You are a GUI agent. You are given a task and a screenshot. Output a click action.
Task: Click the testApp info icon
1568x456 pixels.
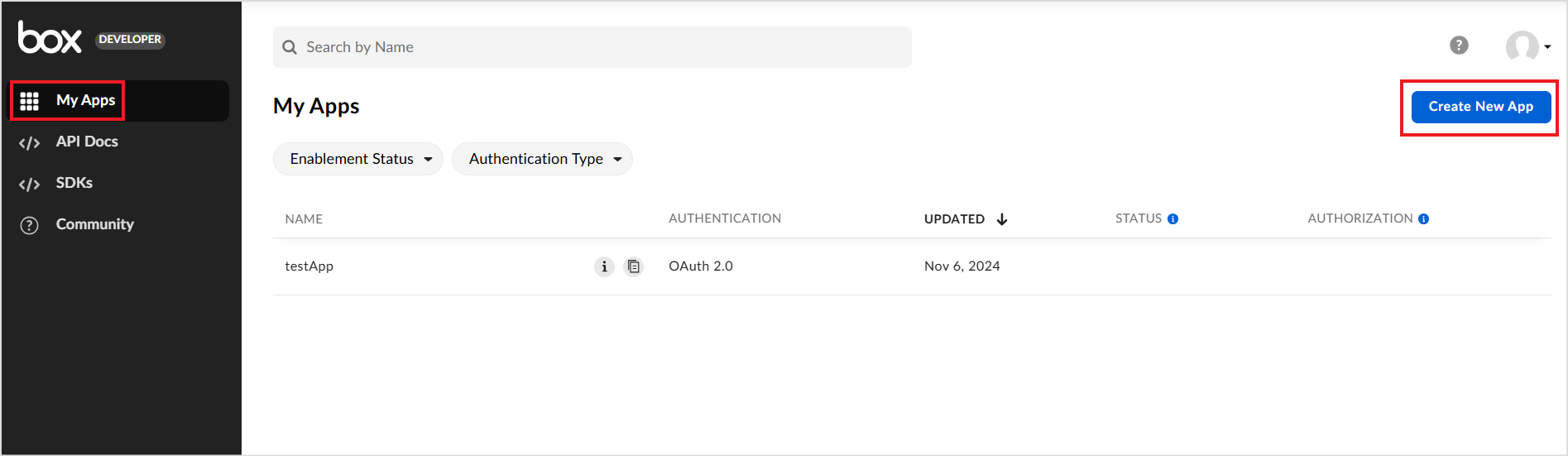[x=604, y=266]
